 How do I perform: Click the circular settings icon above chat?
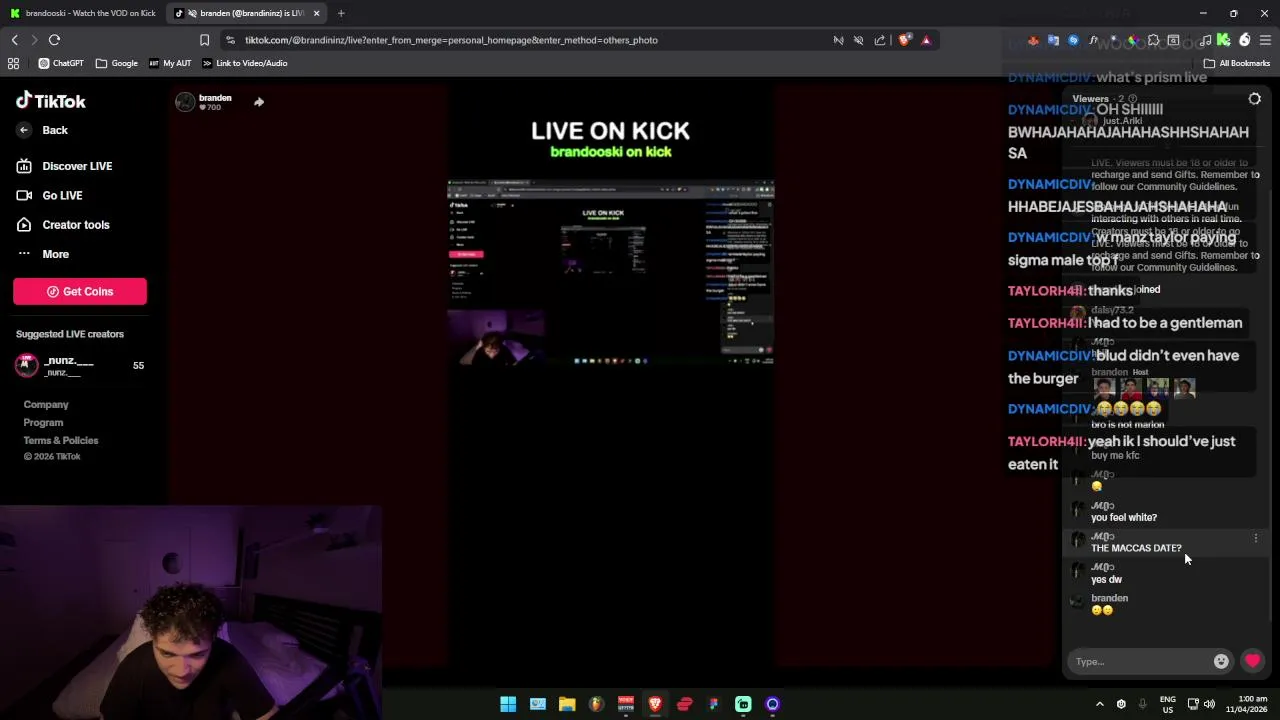(1255, 99)
